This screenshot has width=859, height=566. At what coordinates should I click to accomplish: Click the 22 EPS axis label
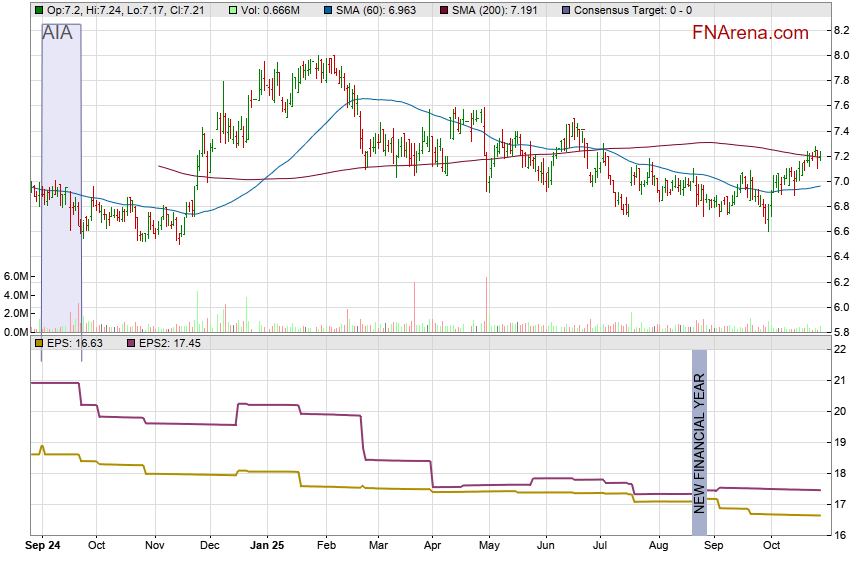841,349
